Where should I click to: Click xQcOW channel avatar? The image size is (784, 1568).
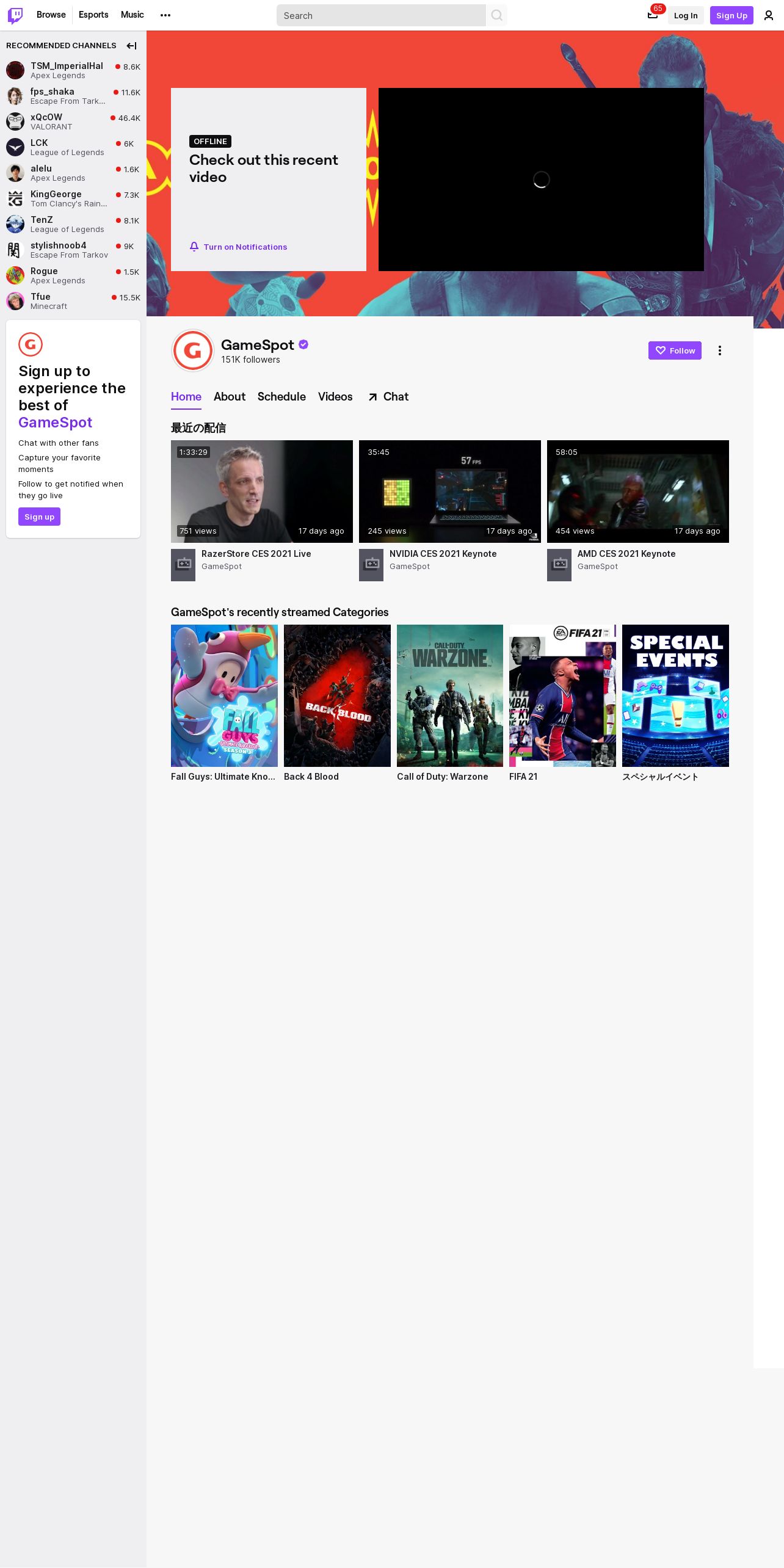pos(15,122)
